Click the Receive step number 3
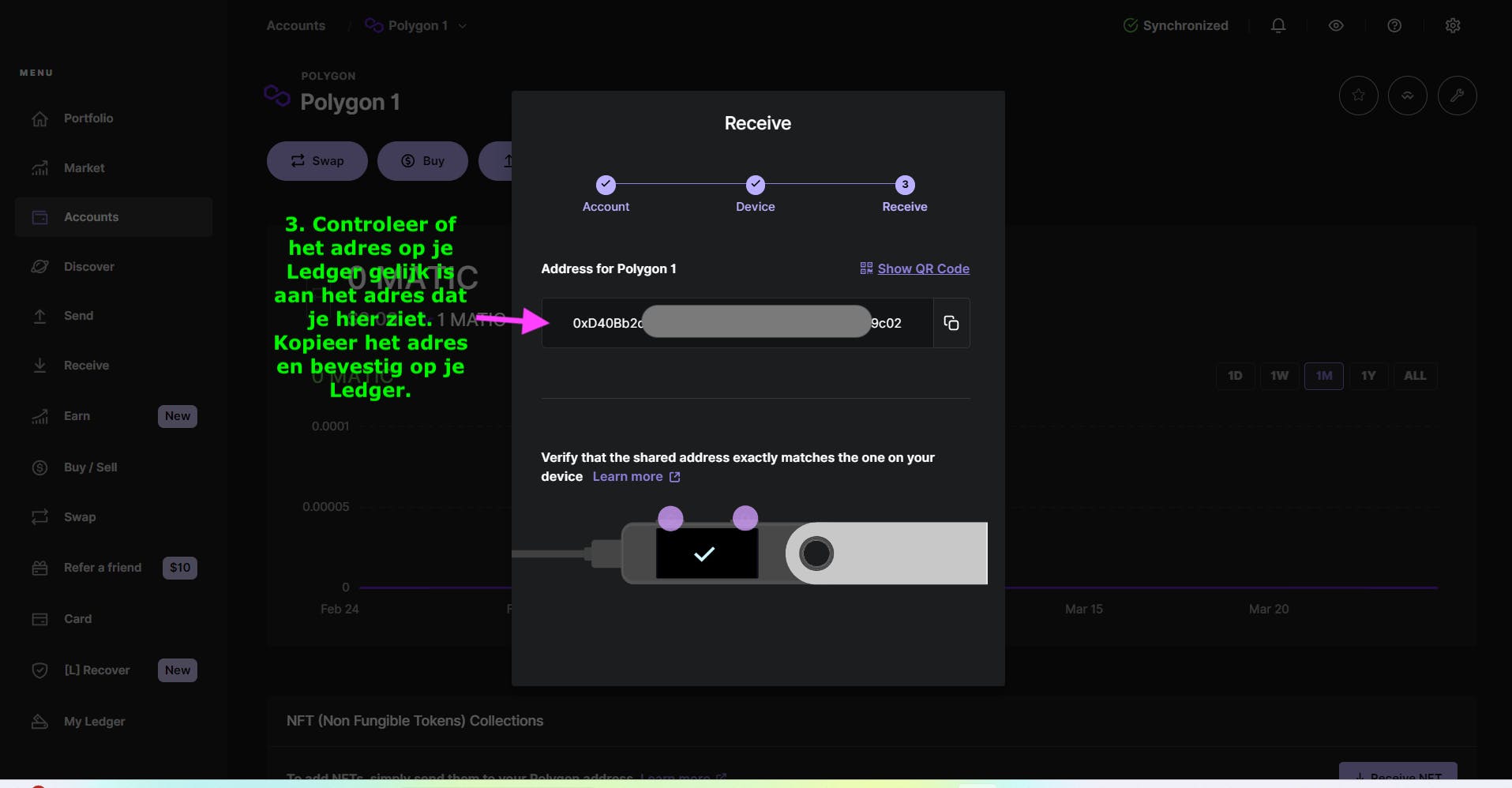This screenshot has width=1512, height=788. click(905, 185)
